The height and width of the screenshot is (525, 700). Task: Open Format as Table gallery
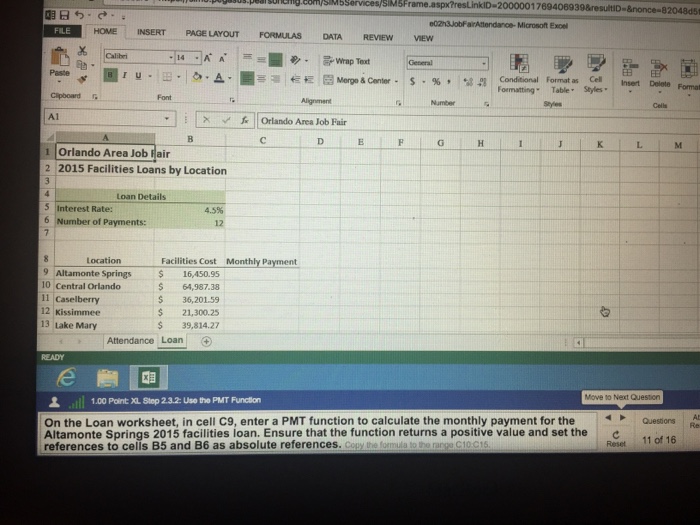(562, 75)
